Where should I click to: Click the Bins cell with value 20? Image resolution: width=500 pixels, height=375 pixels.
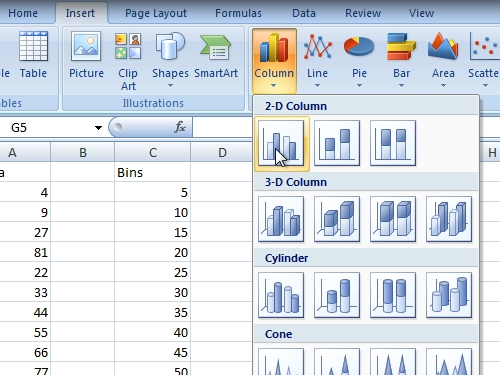tap(153, 252)
